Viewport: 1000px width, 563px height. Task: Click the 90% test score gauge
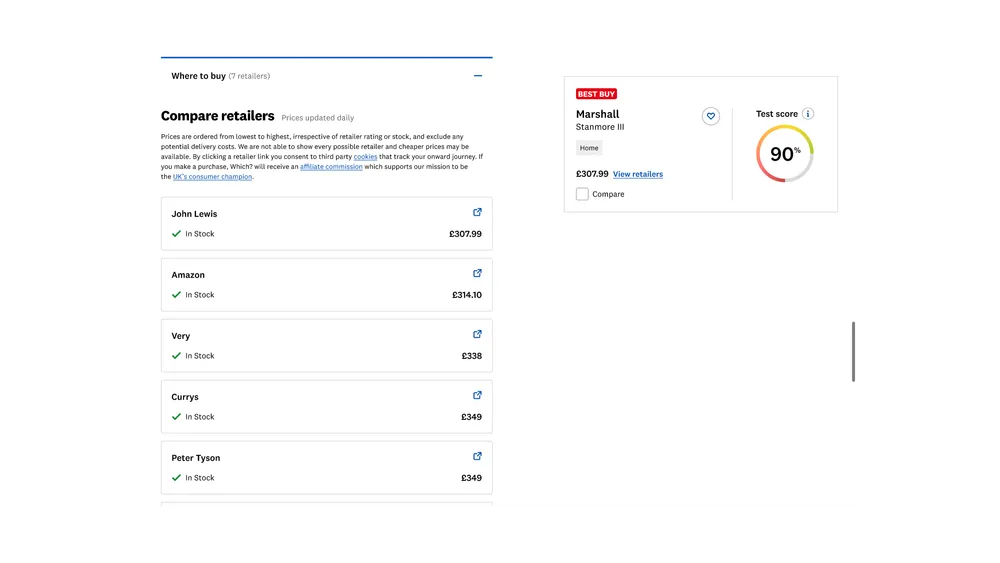pyautogui.click(x=785, y=154)
